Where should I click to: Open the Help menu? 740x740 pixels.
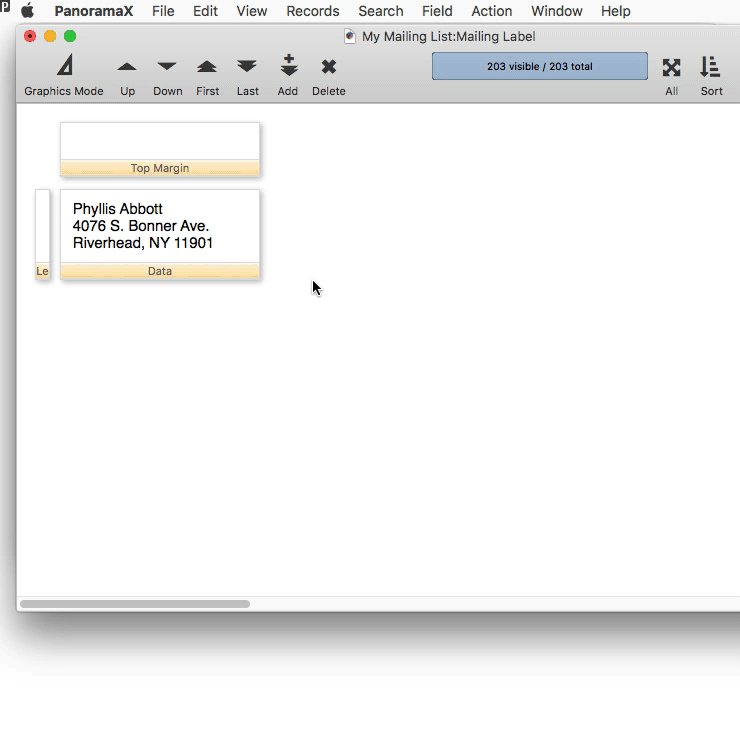pos(615,11)
